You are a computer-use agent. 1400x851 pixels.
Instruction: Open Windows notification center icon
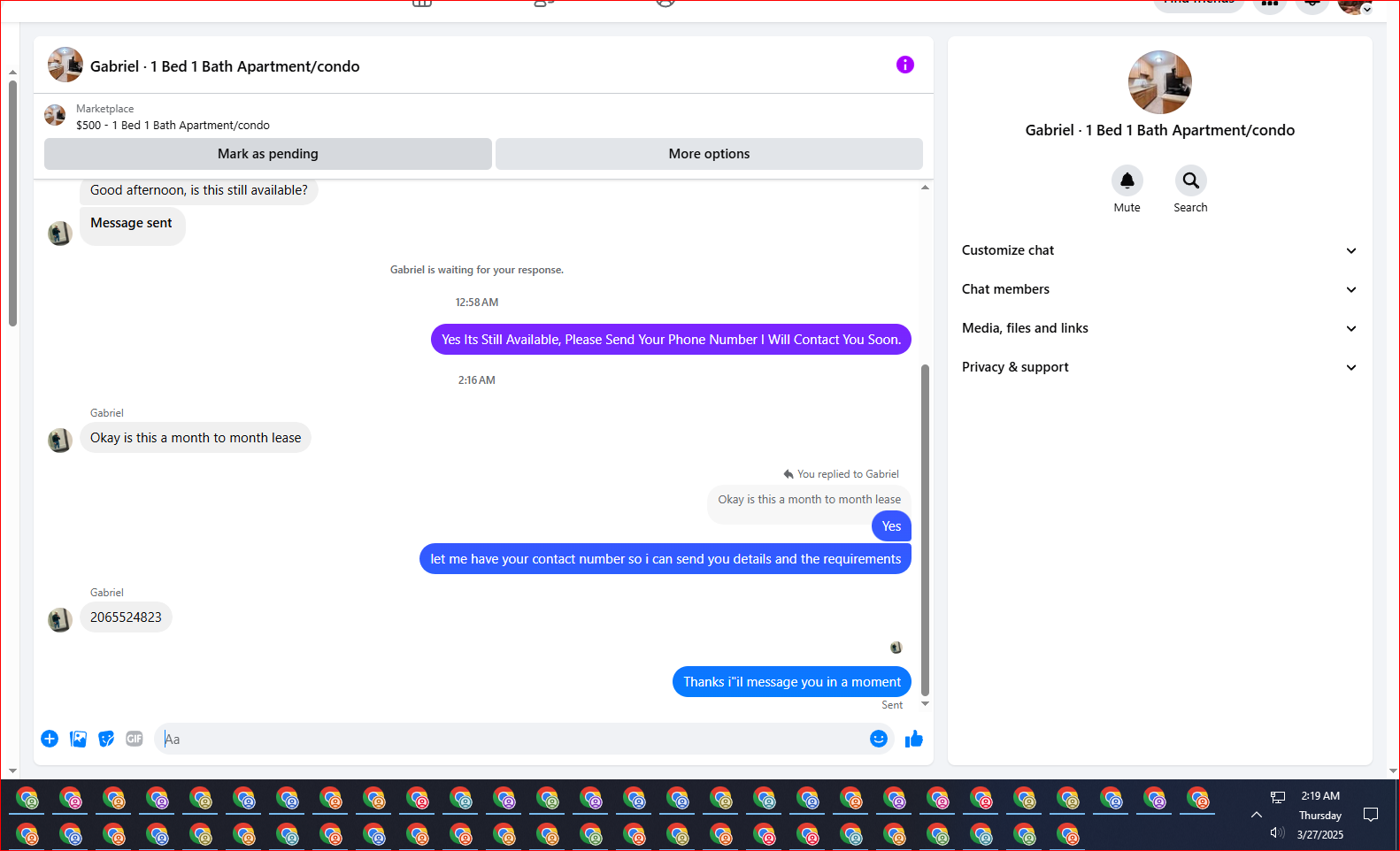[x=1371, y=815]
